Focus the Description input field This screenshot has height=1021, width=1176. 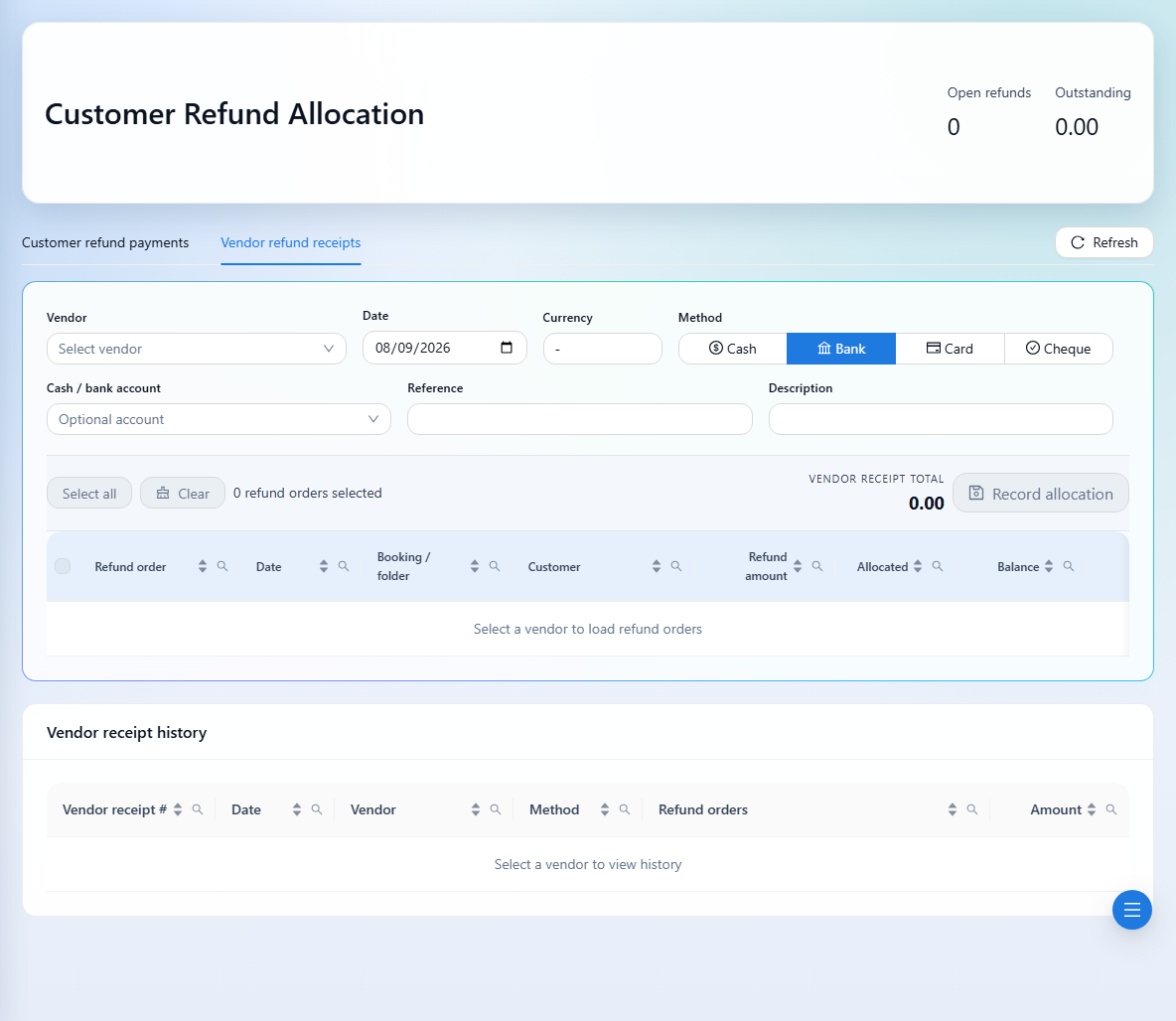point(941,419)
